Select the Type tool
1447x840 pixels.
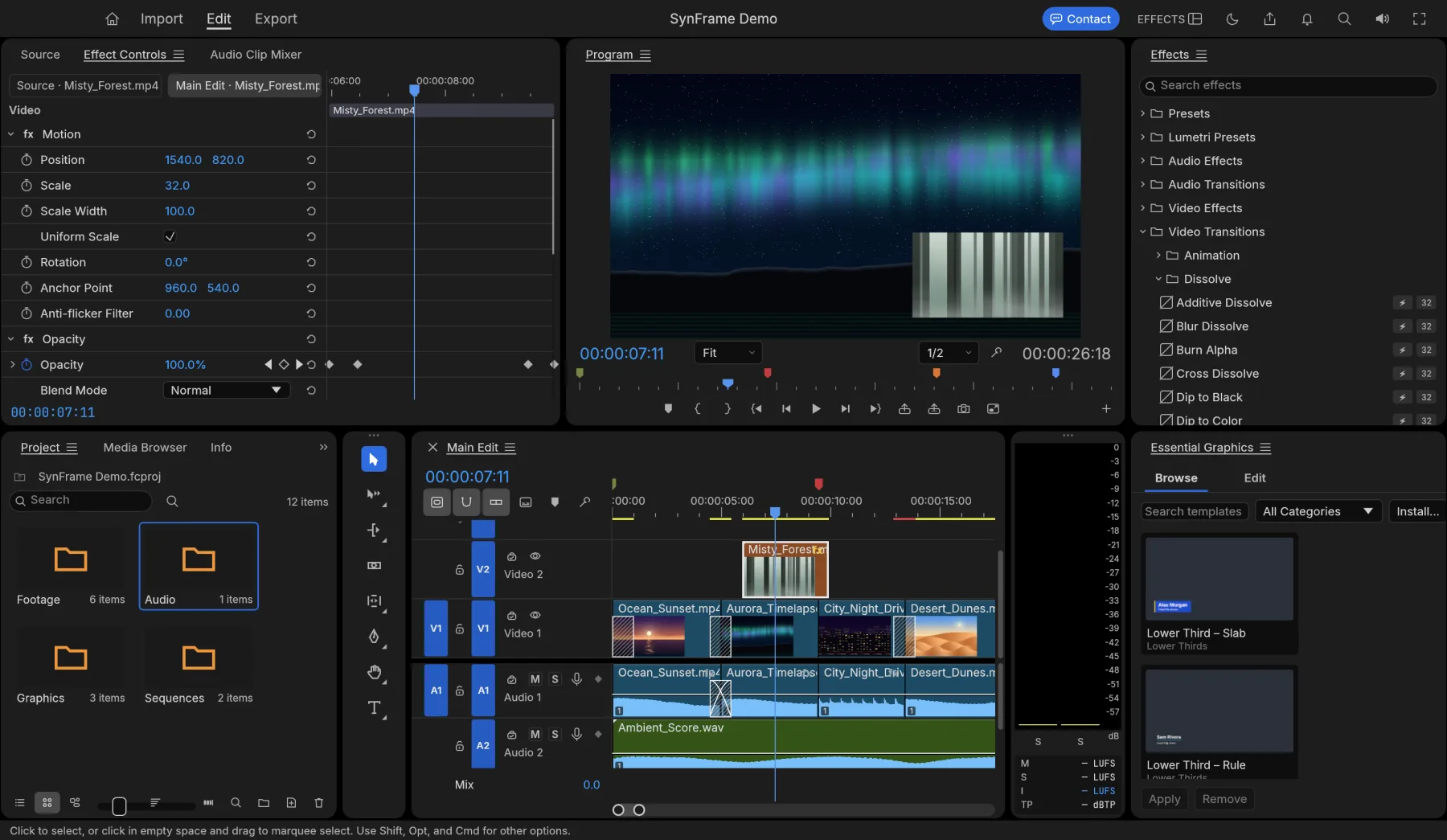(x=374, y=707)
